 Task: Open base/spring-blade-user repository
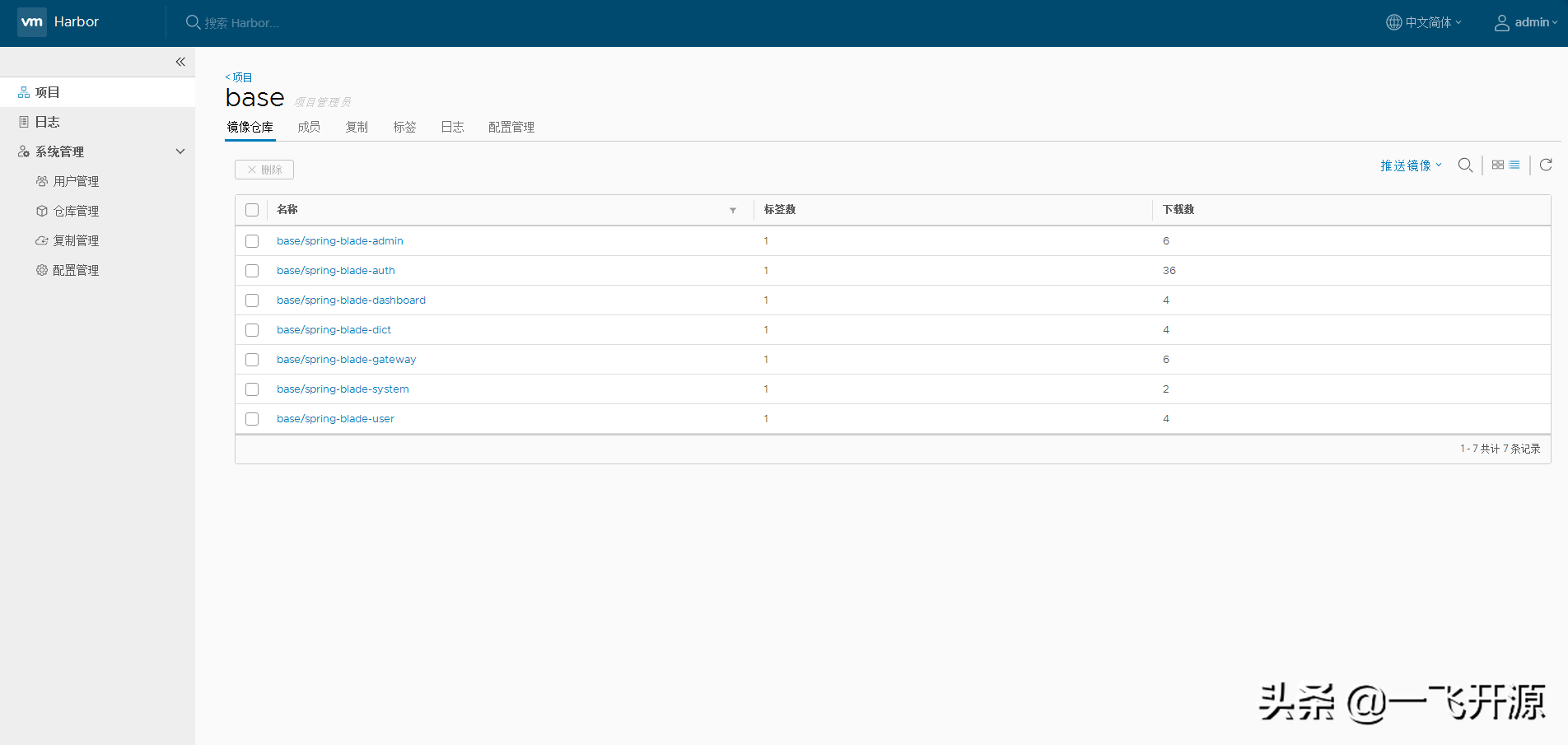point(335,419)
